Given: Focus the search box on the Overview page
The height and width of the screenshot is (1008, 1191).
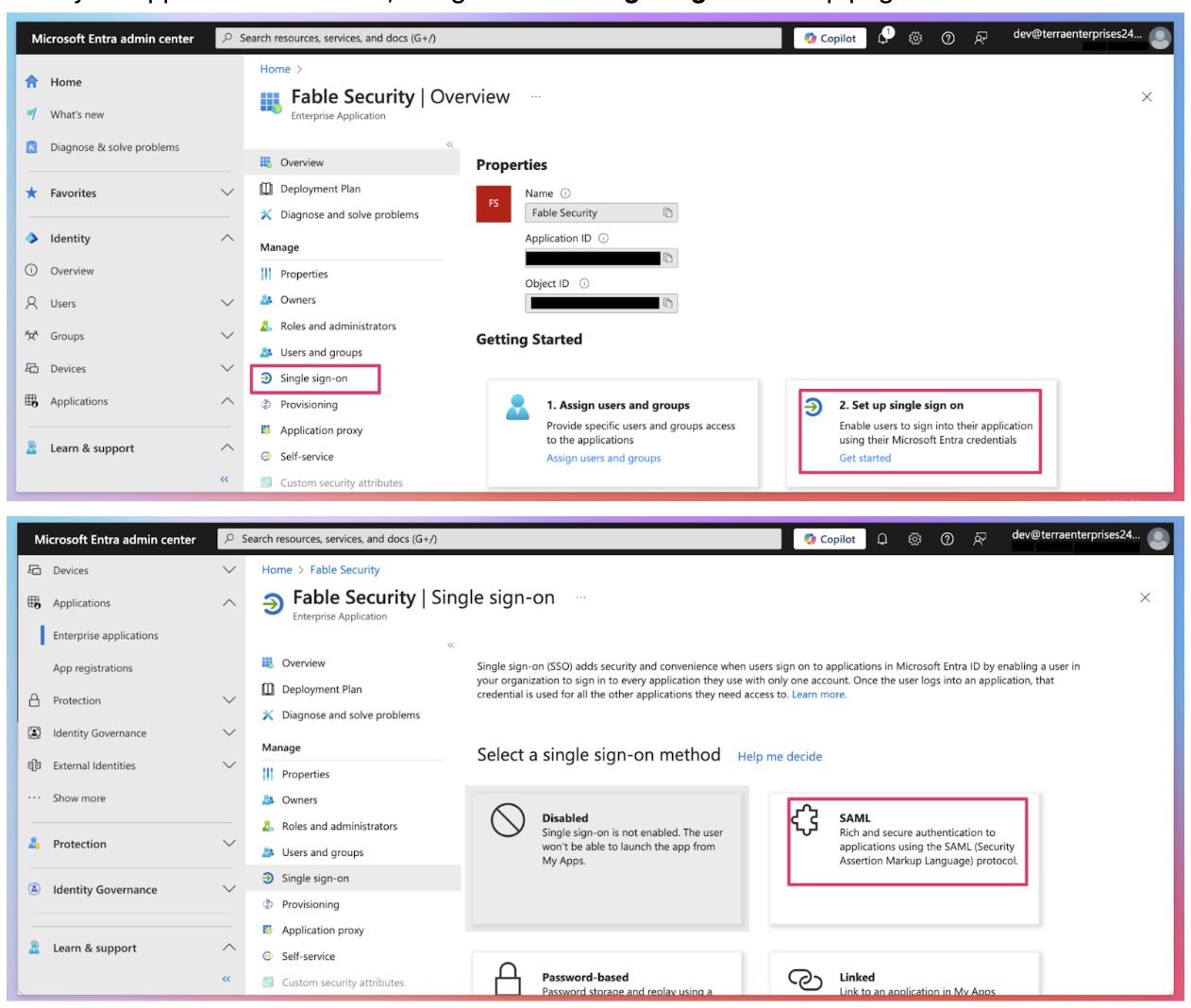Looking at the screenshot, I should pyautogui.click(x=498, y=38).
